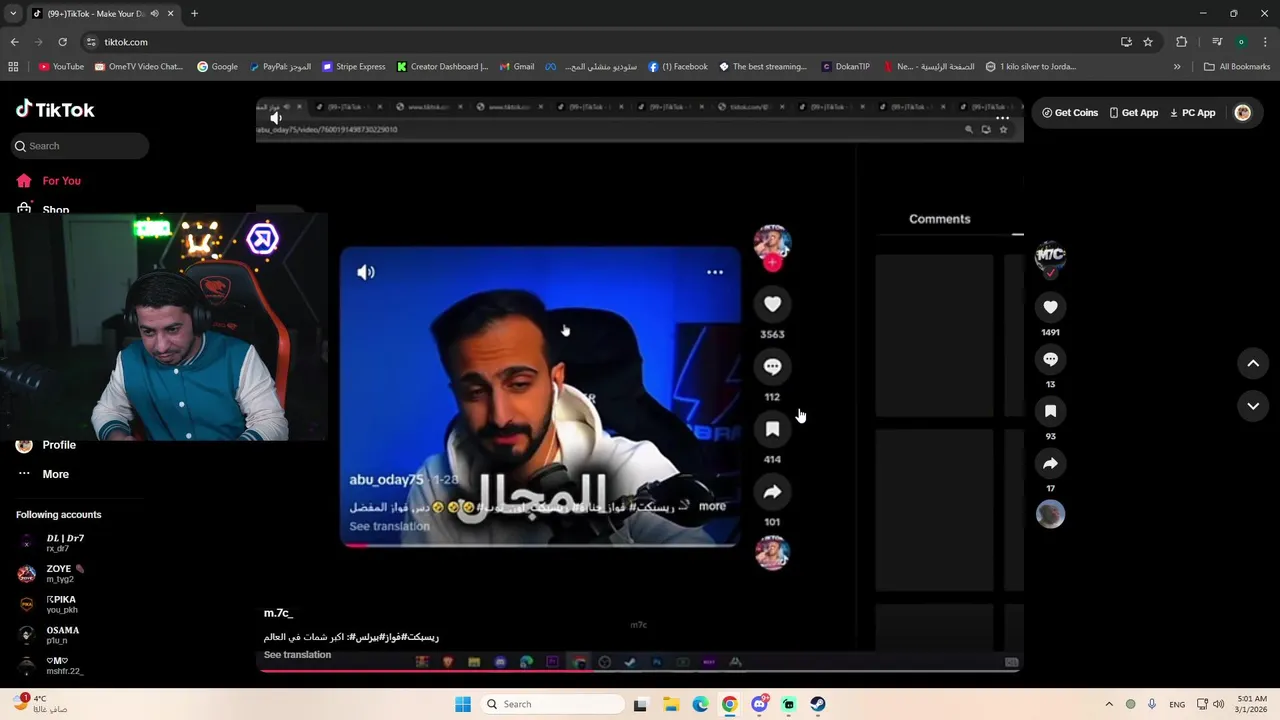The height and width of the screenshot is (720, 1280).
Task: Save the m.7c_ video with 93 bookmarks
Action: click(1050, 411)
